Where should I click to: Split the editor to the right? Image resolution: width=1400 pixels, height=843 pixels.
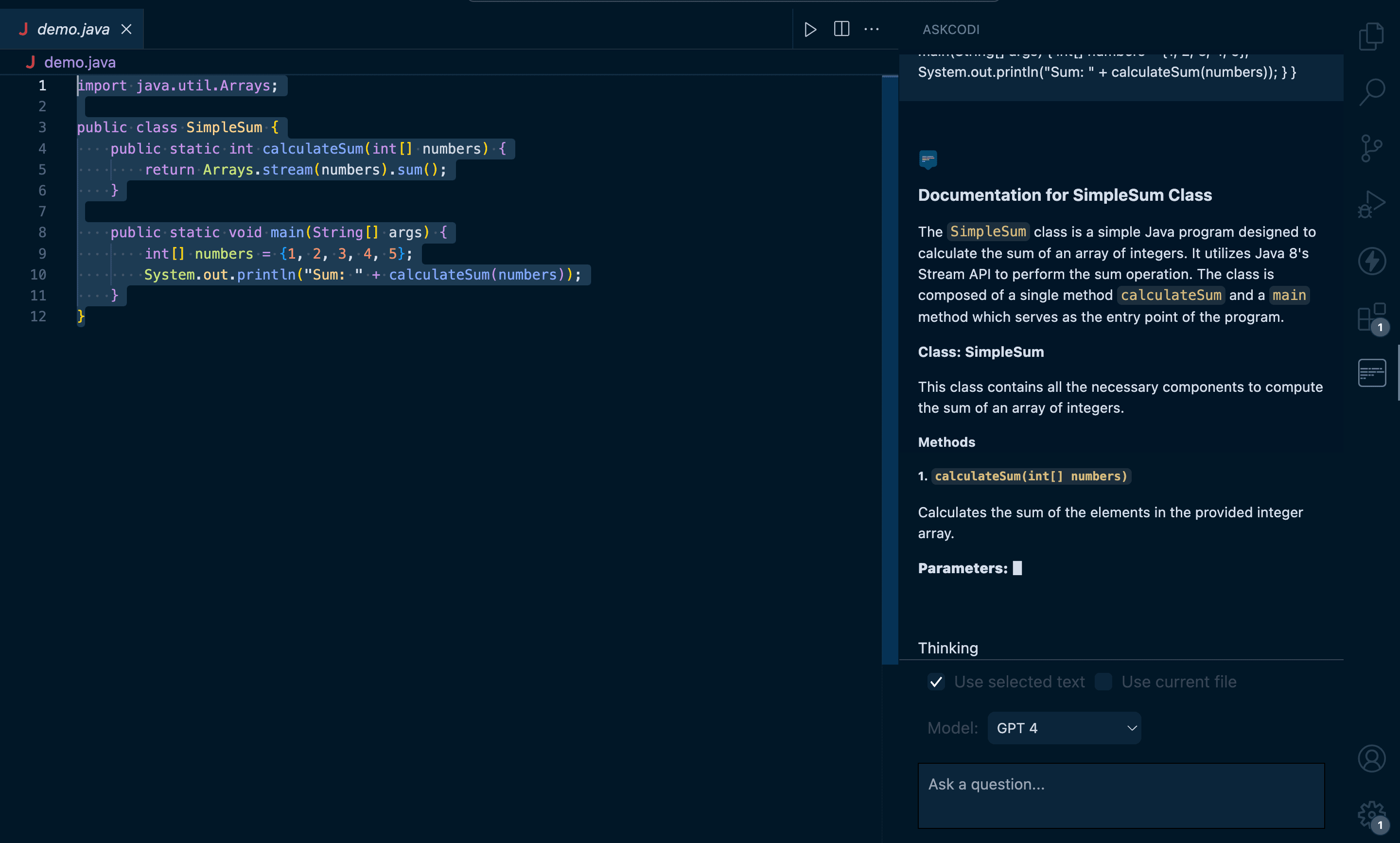pos(841,29)
